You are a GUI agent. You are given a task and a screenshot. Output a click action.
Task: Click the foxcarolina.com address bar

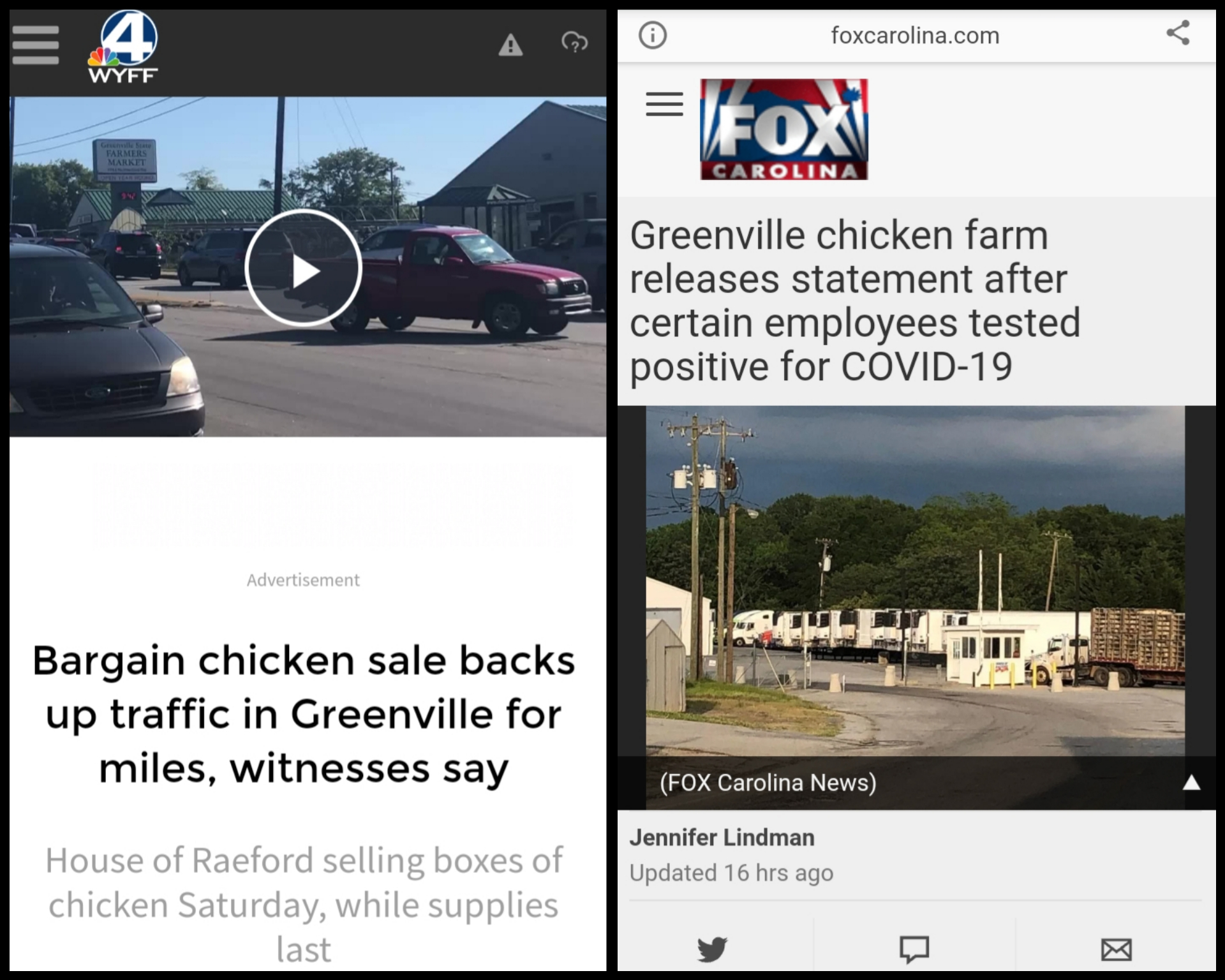pos(915,36)
